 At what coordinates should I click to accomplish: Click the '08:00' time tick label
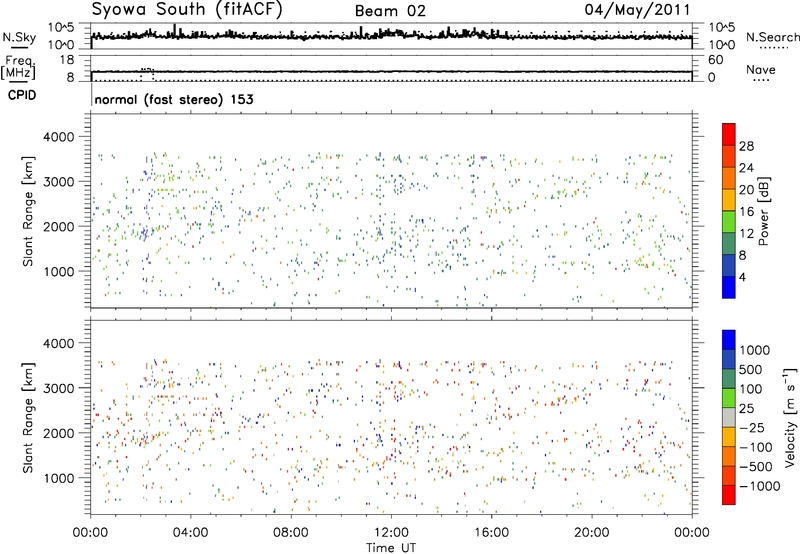pos(290,533)
